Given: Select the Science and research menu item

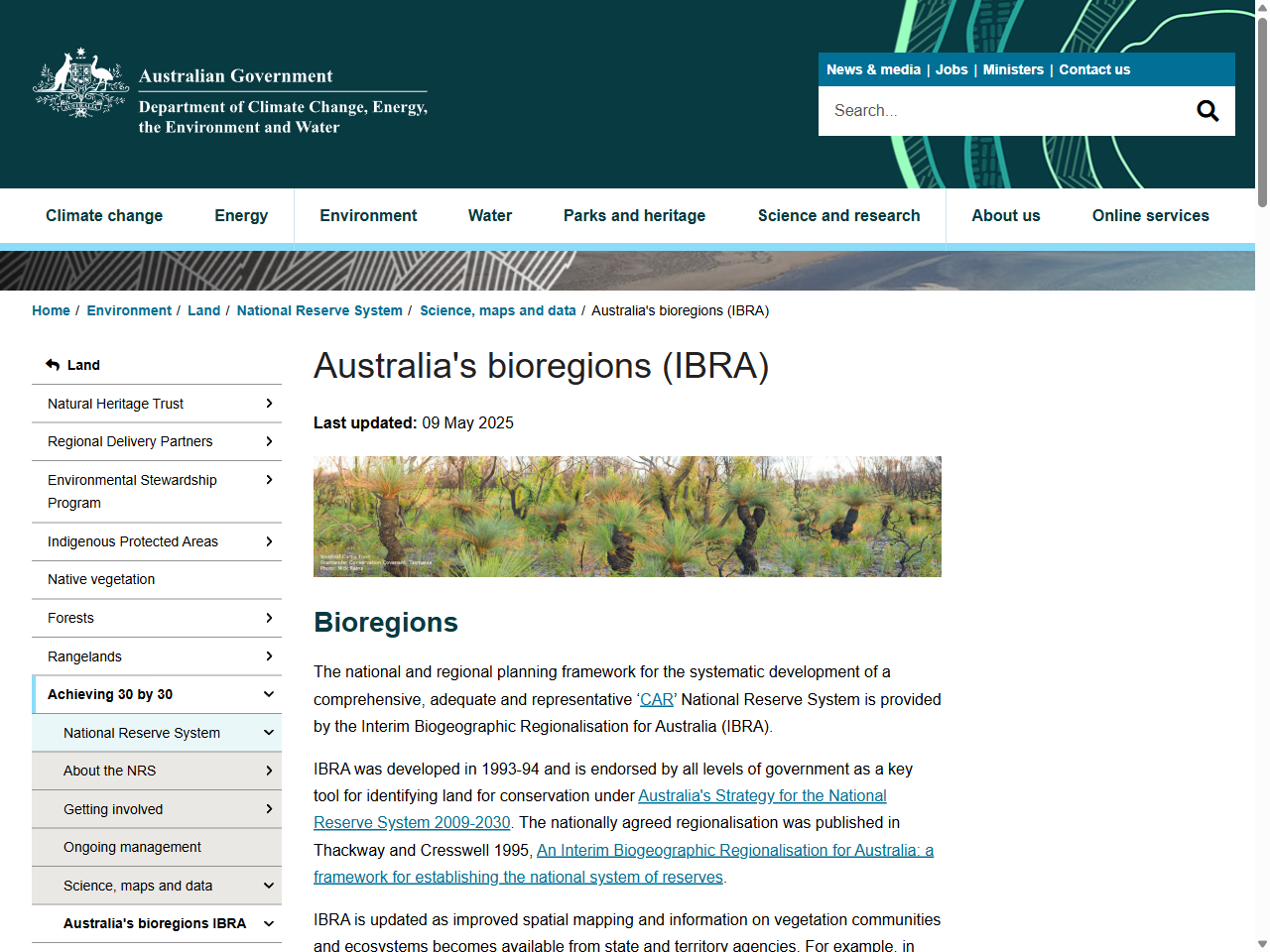Looking at the screenshot, I should point(838,215).
